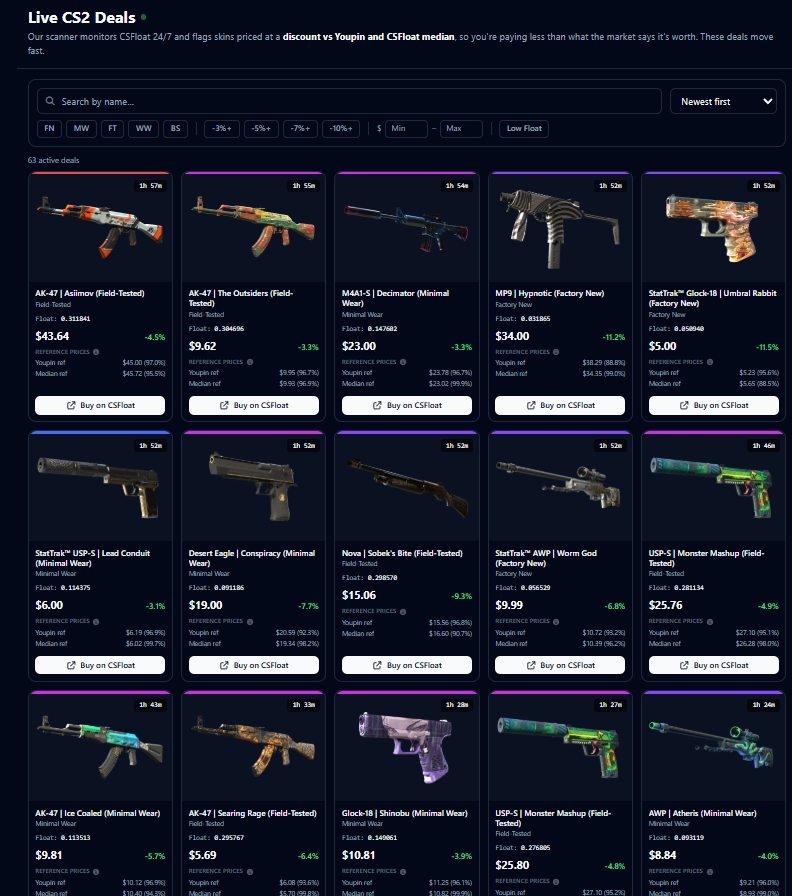Enable the -10%+ discount filter
The width and height of the screenshot is (792, 896).
point(341,129)
